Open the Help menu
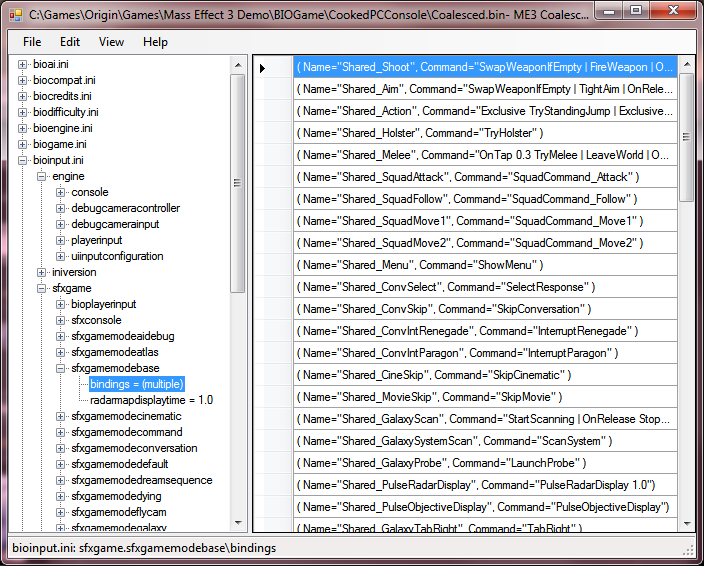This screenshot has height=566, width=704. click(155, 42)
